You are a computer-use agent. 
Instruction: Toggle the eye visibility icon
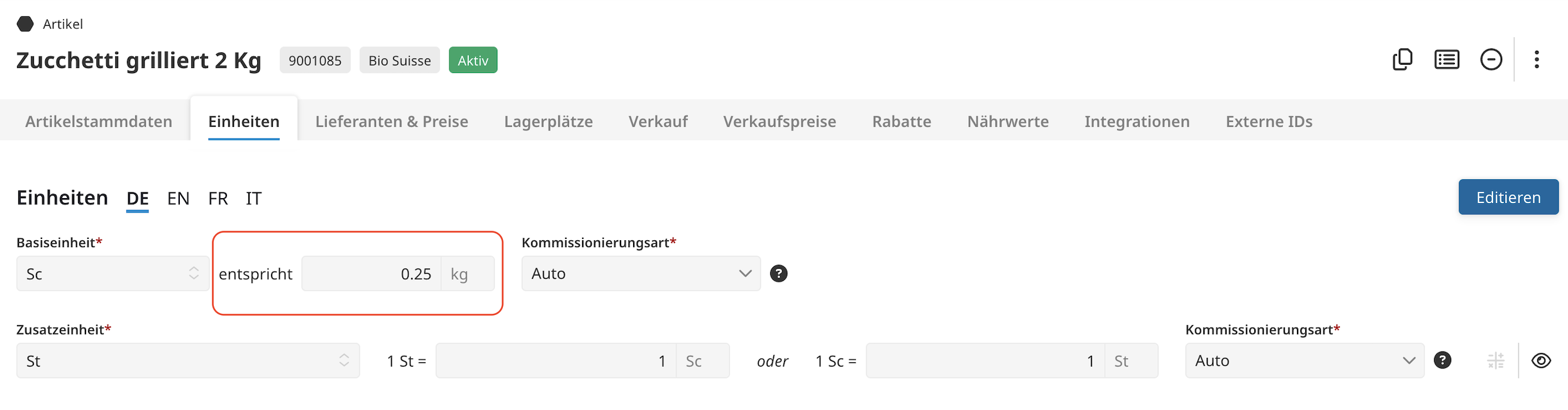click(1541, 361)
